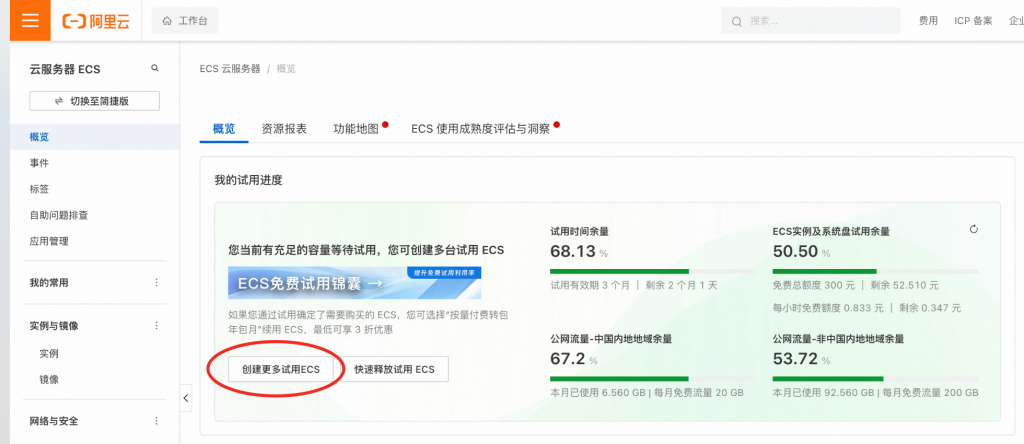Screen dimensions: 1024x444
Task: Open ICP 备案 in top navigation
Action: pos(973,21)
